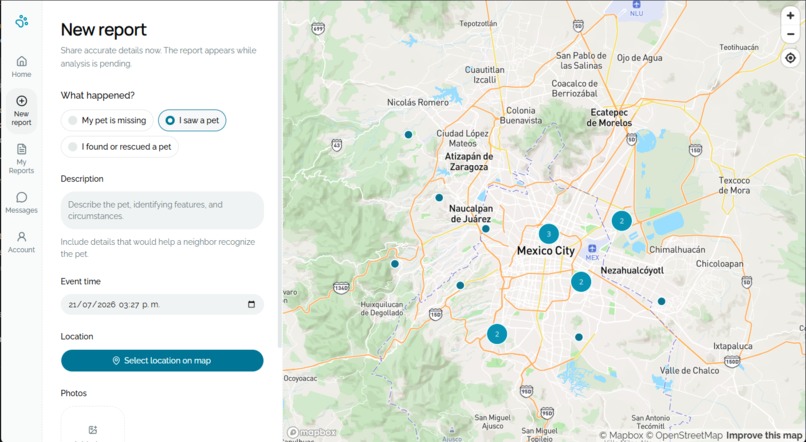806x442 pixels.
Task: Click the marker near Nicolás Romero
Action: pyautogui.click(x=408, y=135)
